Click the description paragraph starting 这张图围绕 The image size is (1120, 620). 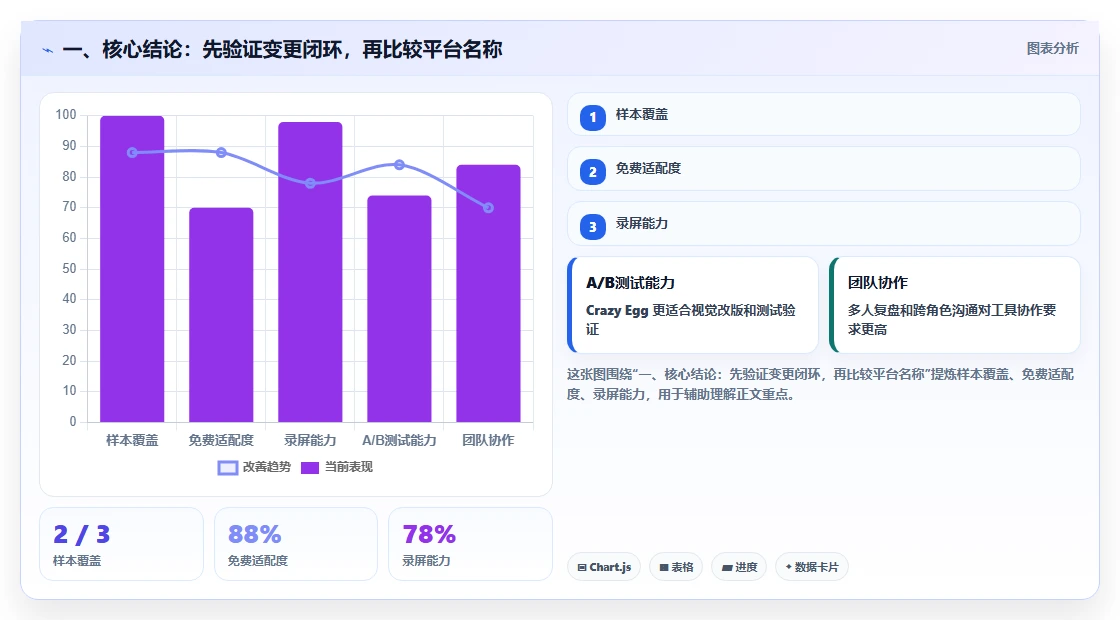click(820, 384)
